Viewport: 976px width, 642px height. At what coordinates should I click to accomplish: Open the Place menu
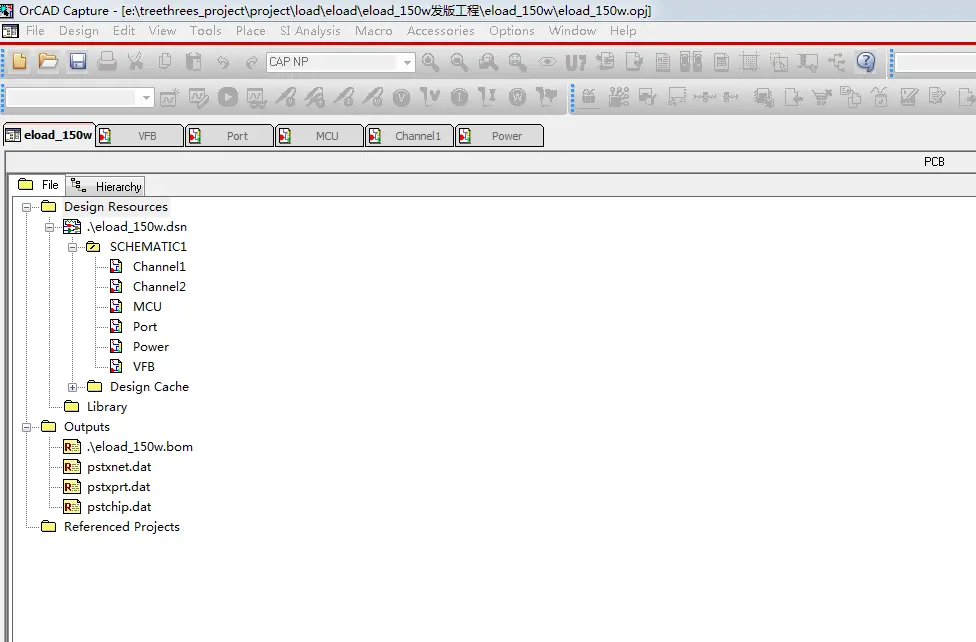pyautogui.click(x=251, y=31)
